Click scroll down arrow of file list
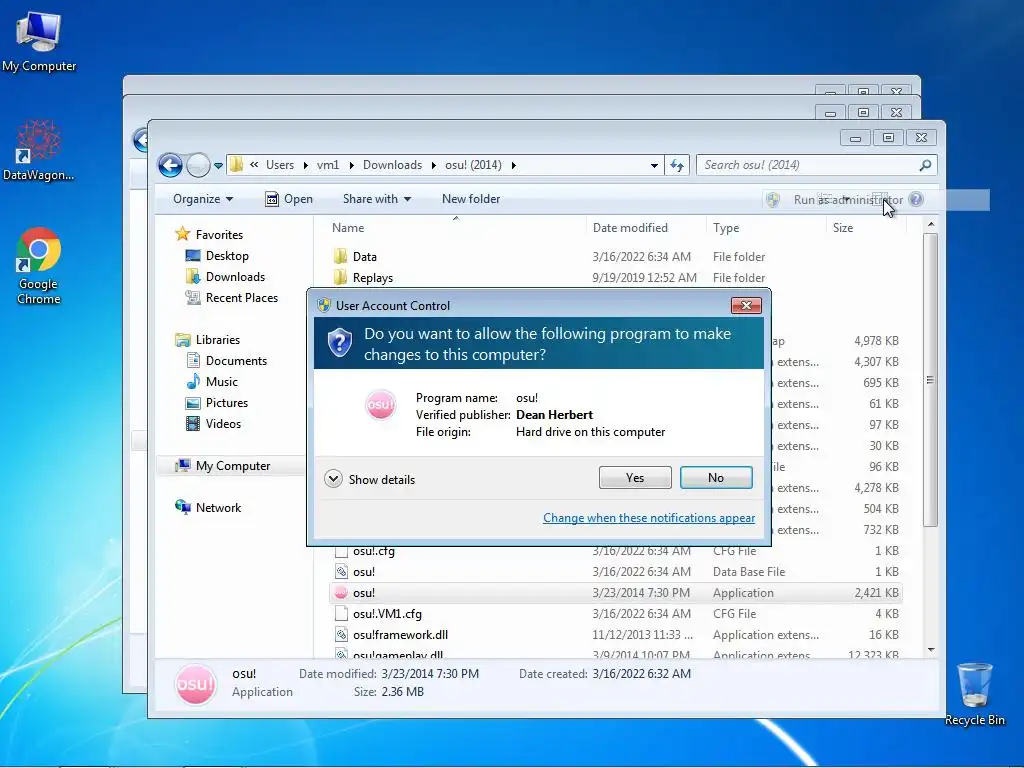The image size is (1024, 768). [x=931, y=650]
